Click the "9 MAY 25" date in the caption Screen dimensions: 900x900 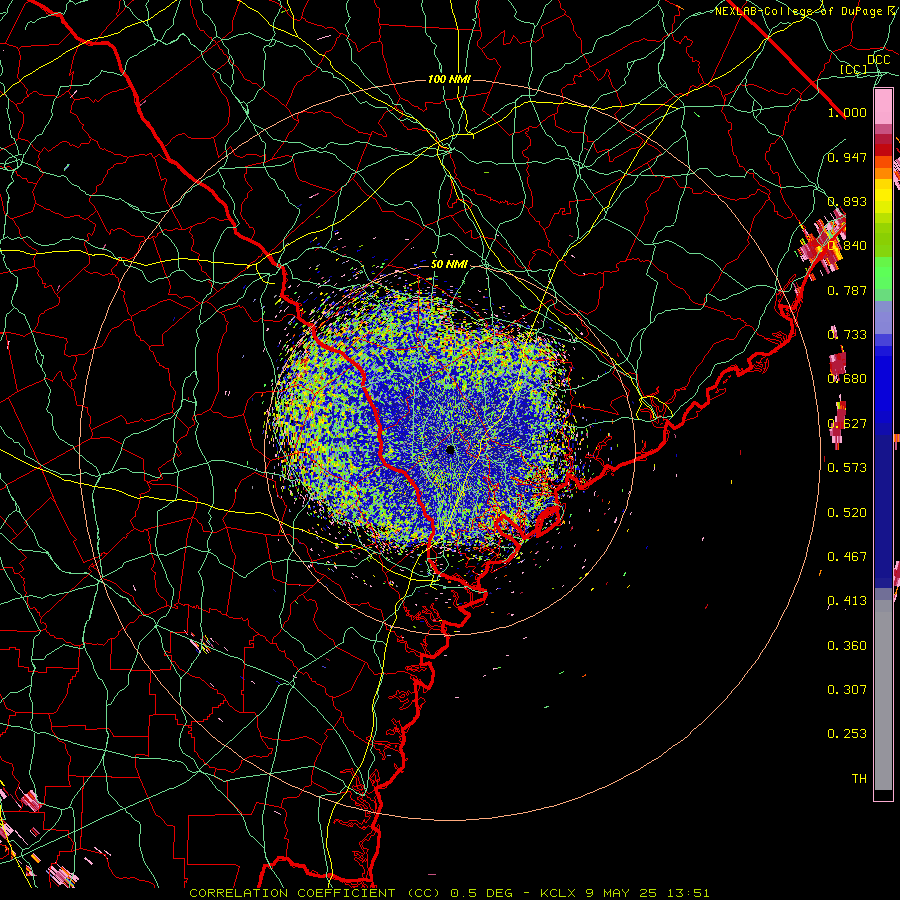[621, 893]
